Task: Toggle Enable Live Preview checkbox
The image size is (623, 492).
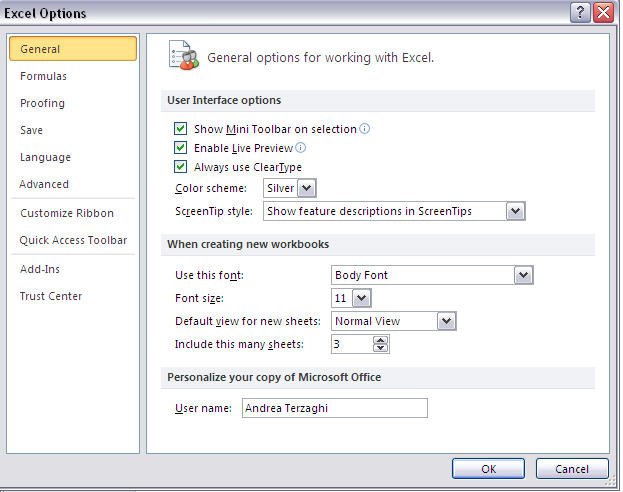Action: (180, 148)
